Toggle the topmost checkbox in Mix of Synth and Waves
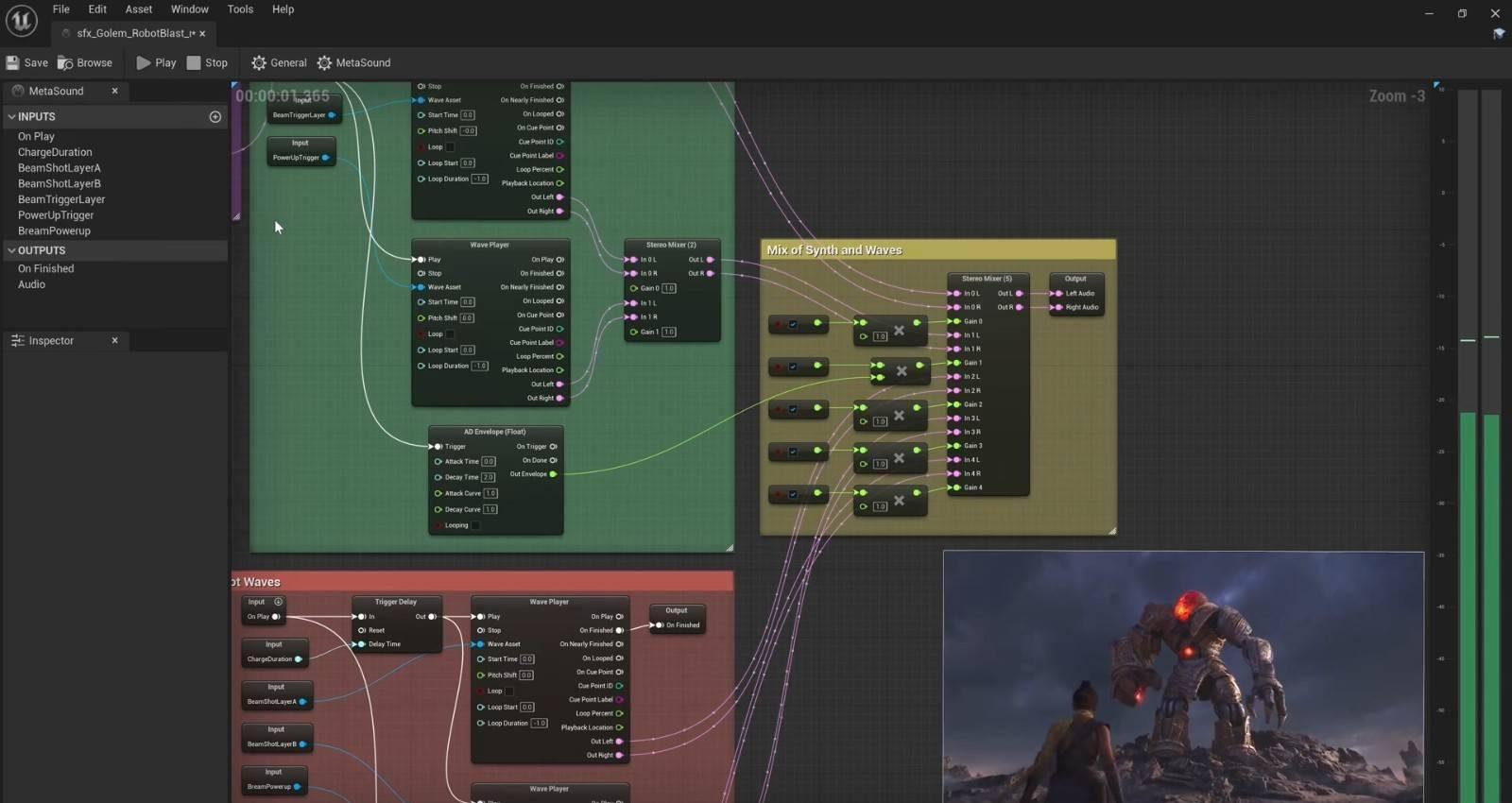The image size is (1512, 803). coord(793,324)
